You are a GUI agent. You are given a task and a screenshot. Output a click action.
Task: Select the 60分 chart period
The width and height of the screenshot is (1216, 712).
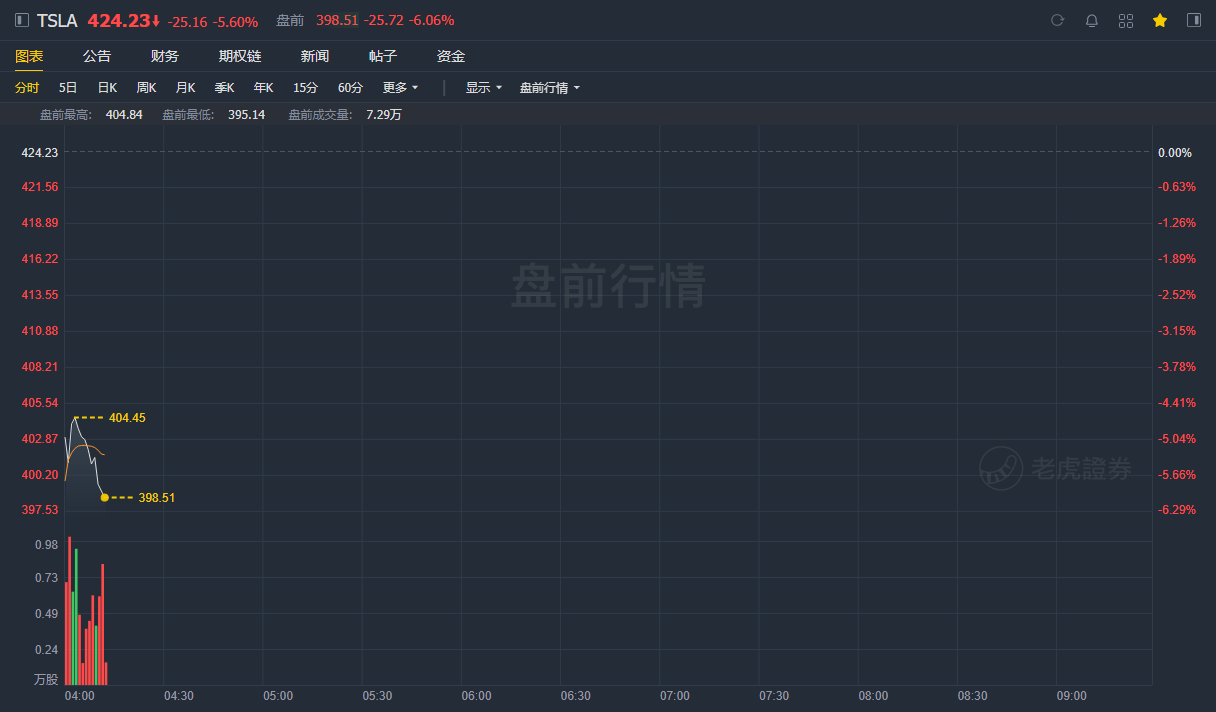click(x=350, y=88)
